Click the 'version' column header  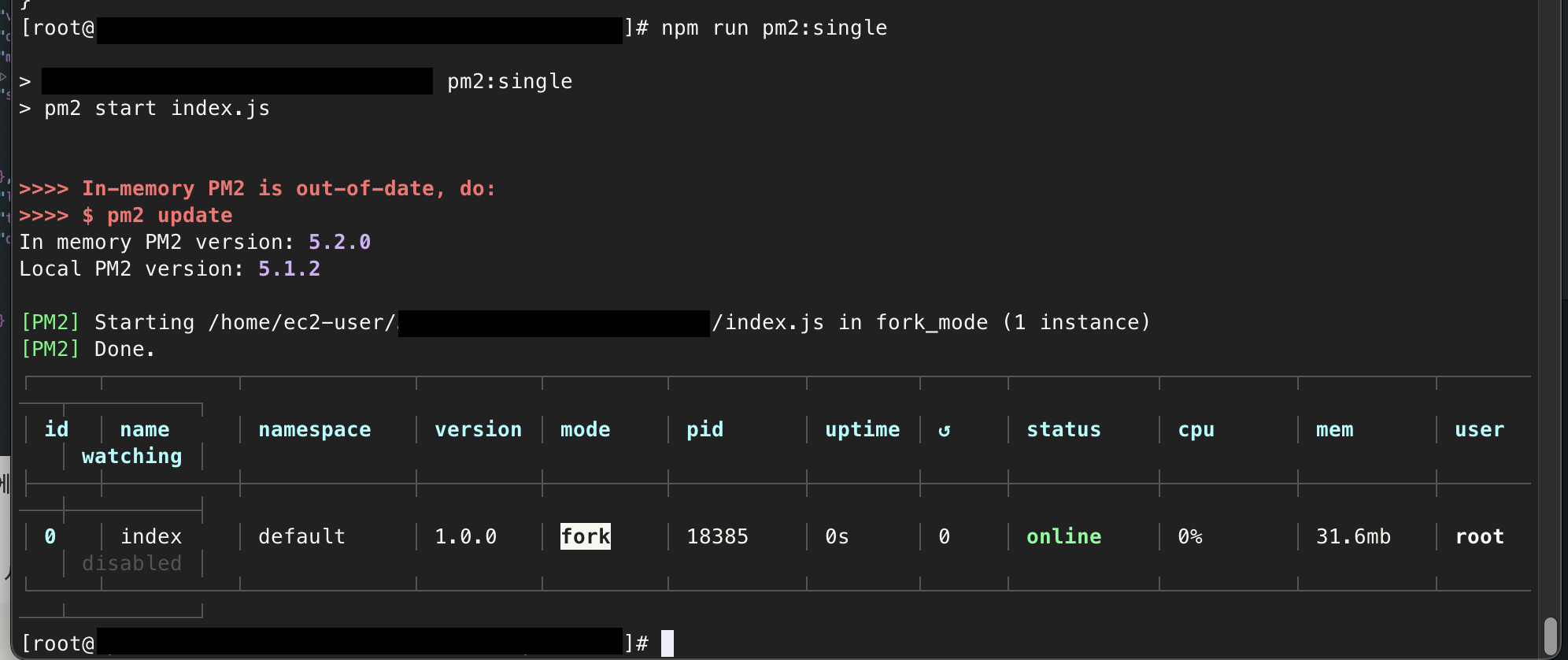[478, 429]
